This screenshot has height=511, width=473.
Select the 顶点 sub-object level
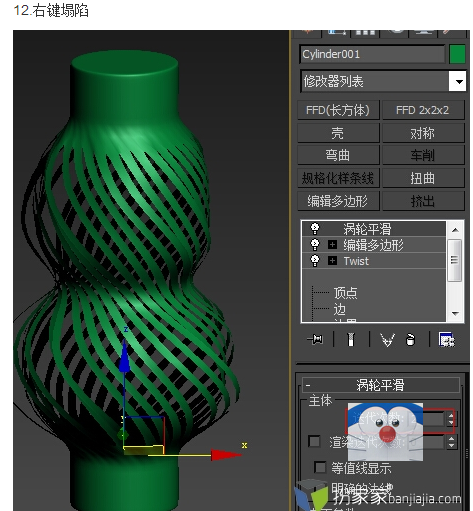(x=345, y=293)
